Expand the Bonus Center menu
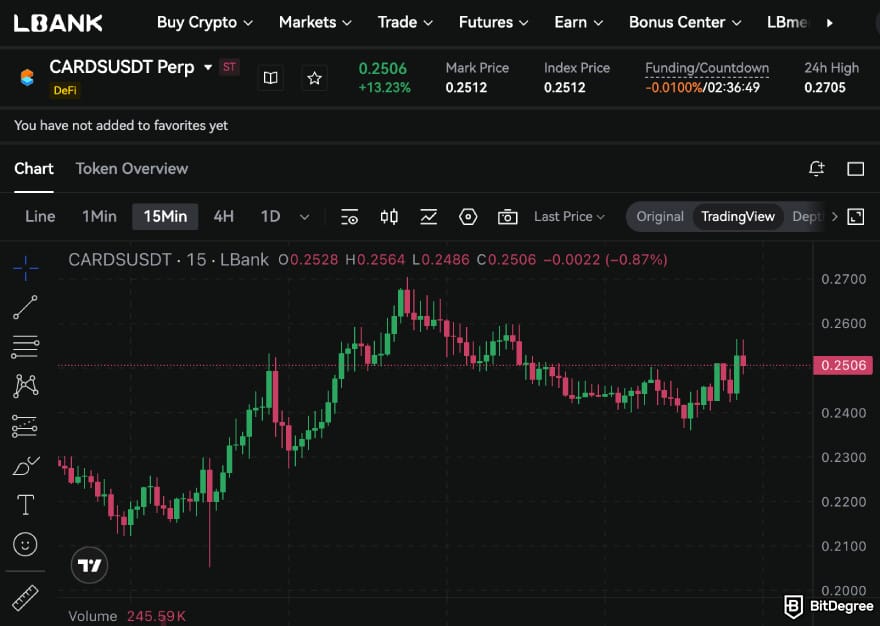 pyautogui.click(x=685, y=22)
